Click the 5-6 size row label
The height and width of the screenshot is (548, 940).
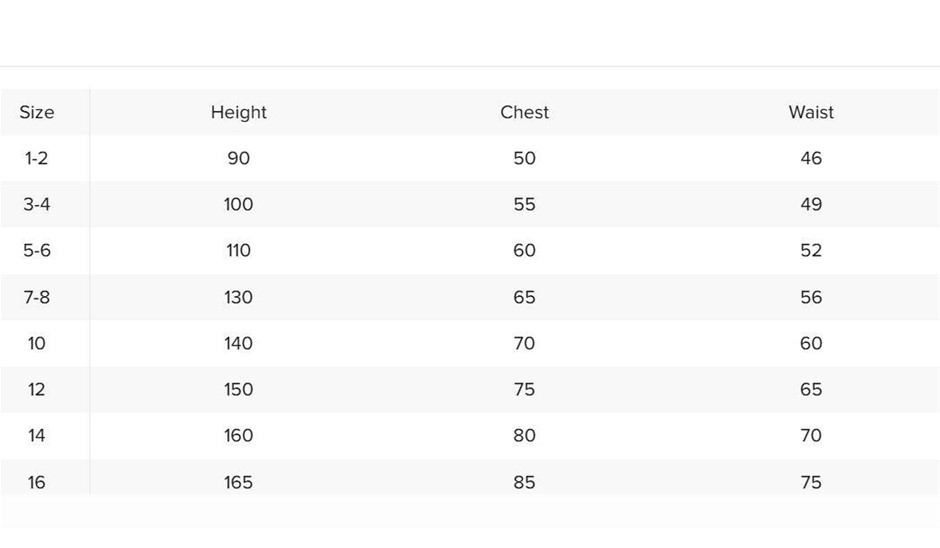coord(37,250)
